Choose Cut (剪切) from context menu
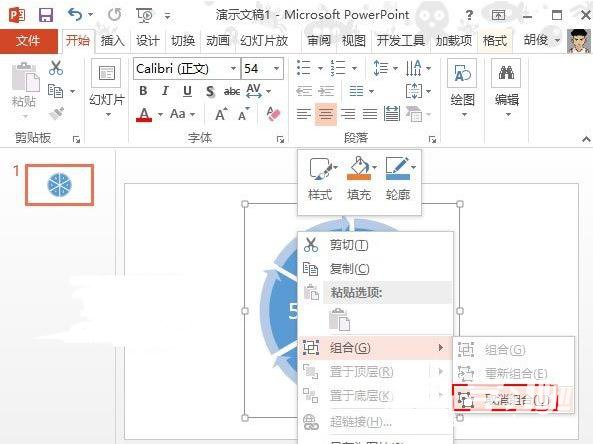This screenshot has width=593, height=444. (376, 245)
